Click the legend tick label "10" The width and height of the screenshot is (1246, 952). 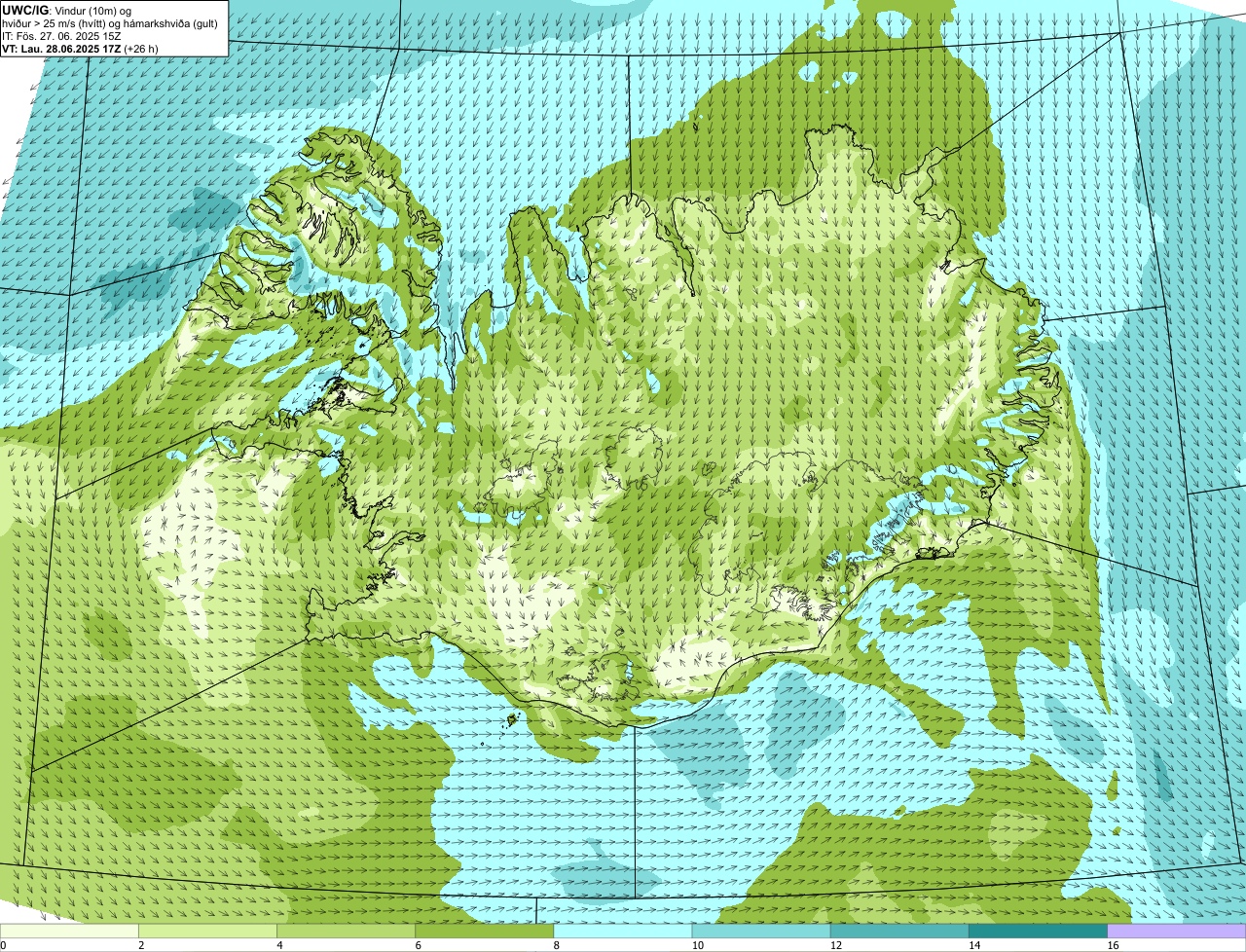pos(697,945)
